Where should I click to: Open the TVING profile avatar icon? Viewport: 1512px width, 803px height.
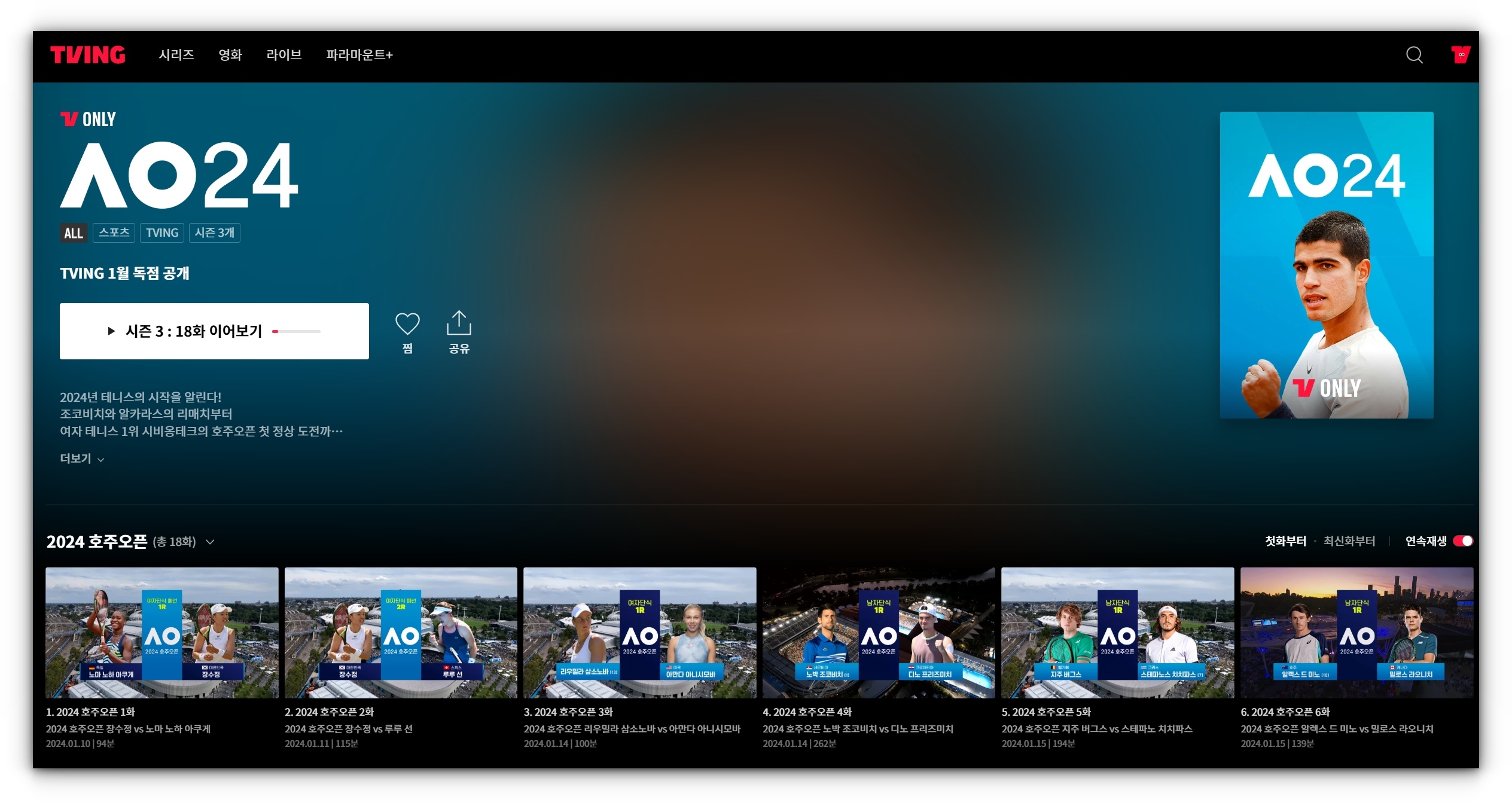1460,55
